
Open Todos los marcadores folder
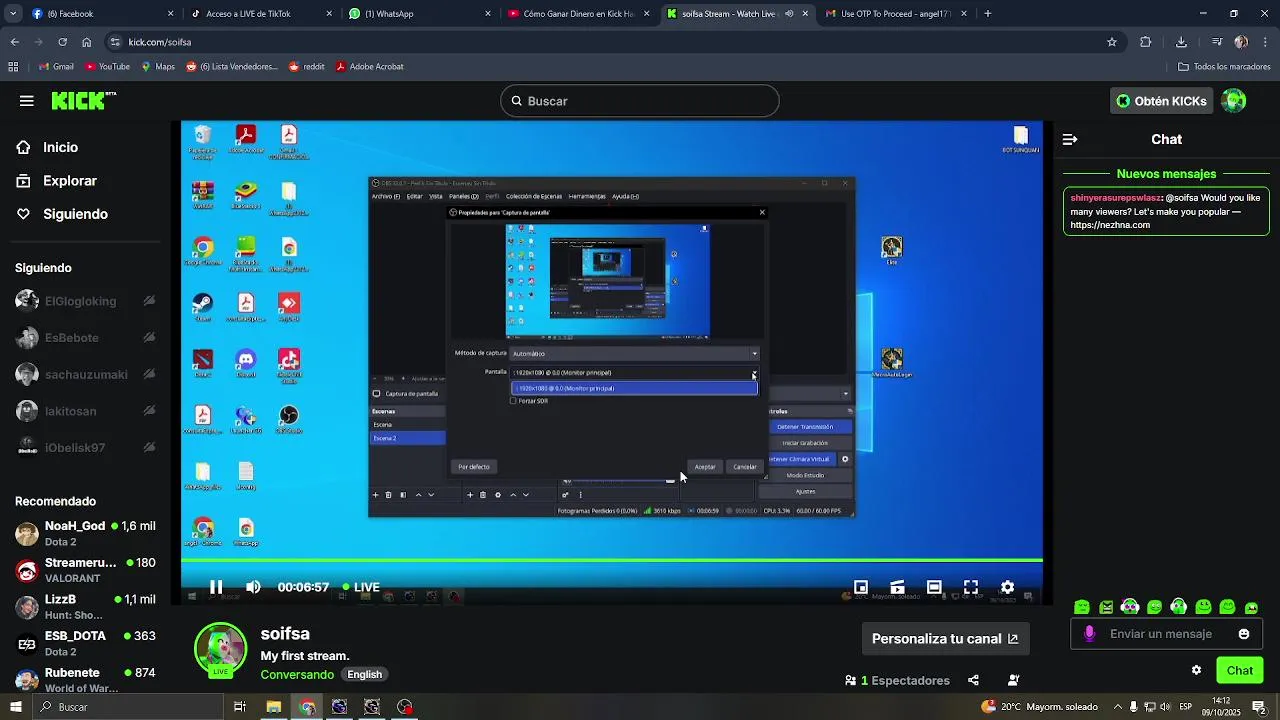[x=1224, y=67]
